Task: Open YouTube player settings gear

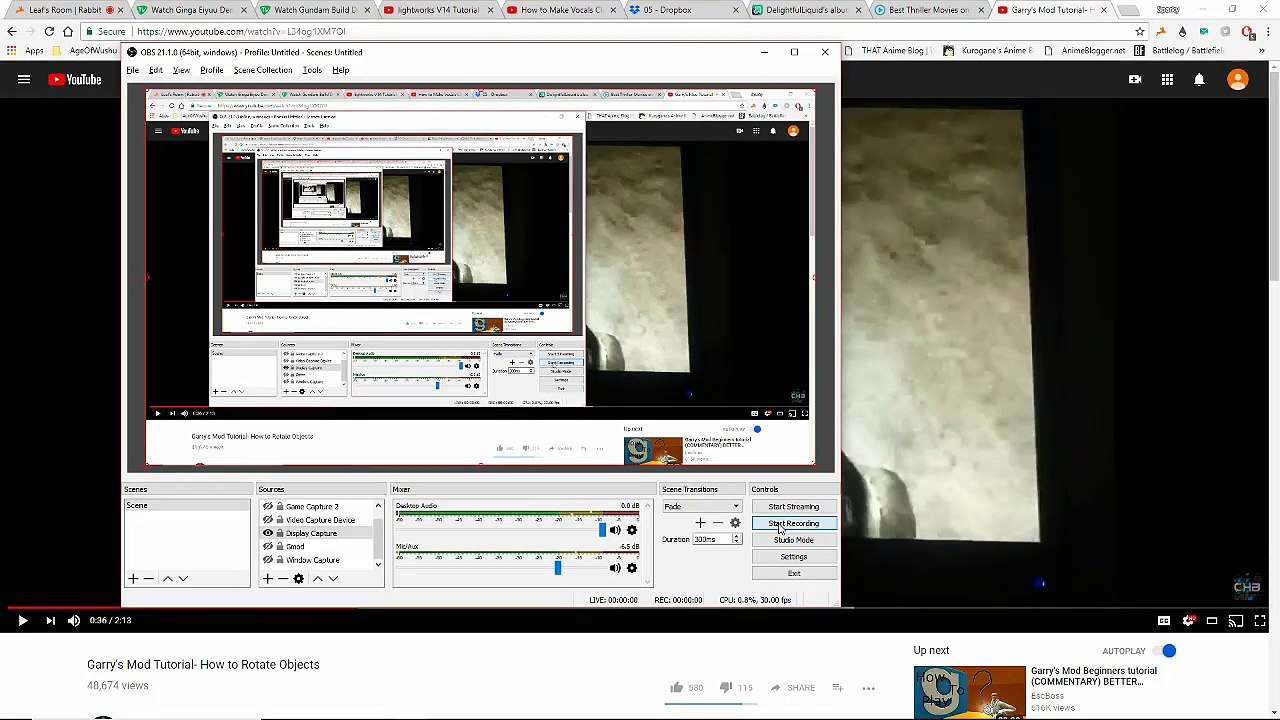Action: (x=1188, y=621)
